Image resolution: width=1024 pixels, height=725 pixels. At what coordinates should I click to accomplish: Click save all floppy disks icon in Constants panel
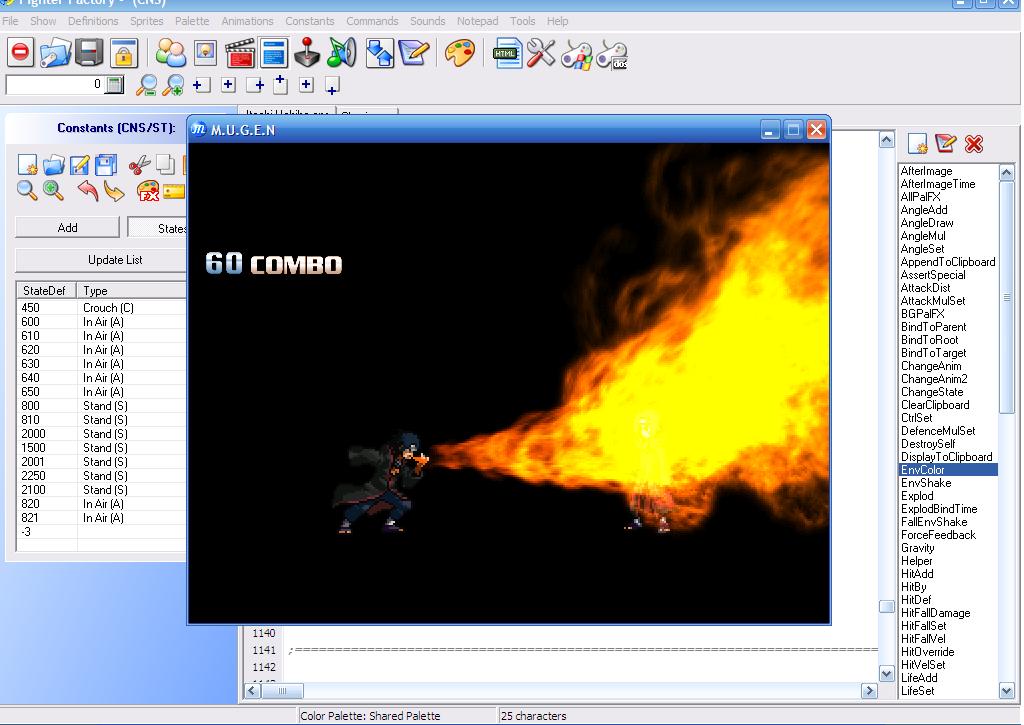(105, 165)
